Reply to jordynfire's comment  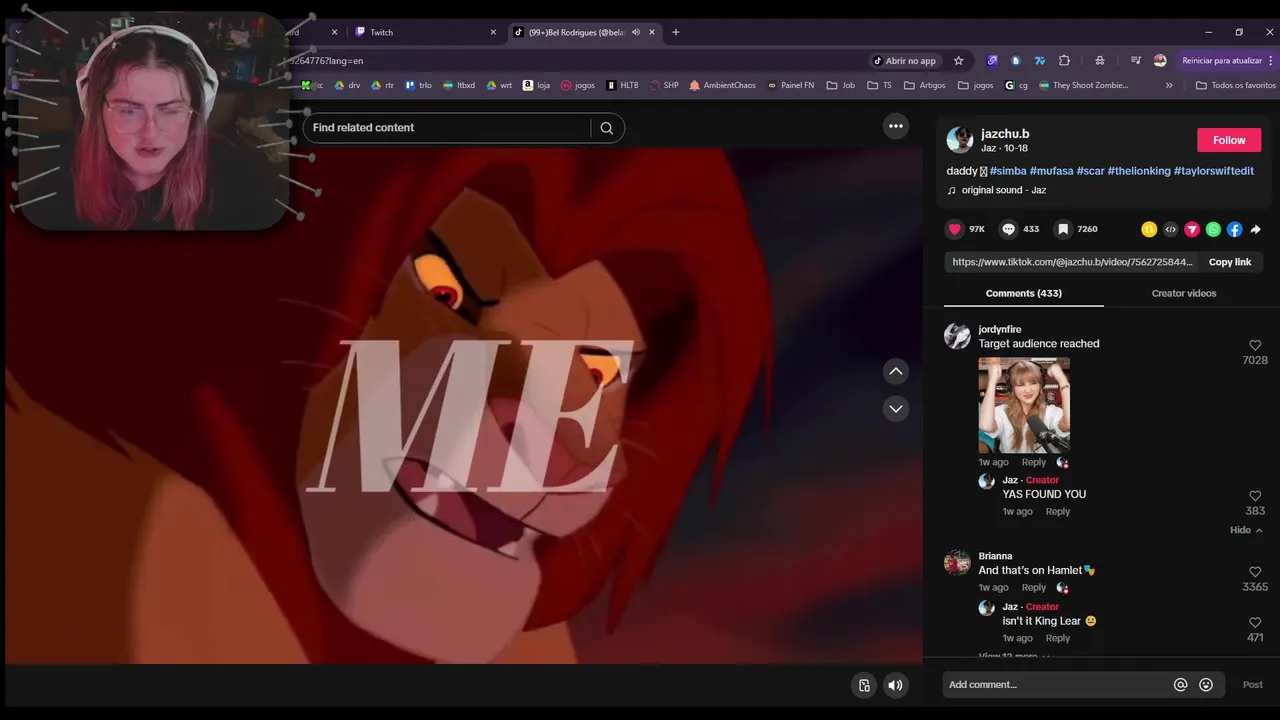point(1034,462)
